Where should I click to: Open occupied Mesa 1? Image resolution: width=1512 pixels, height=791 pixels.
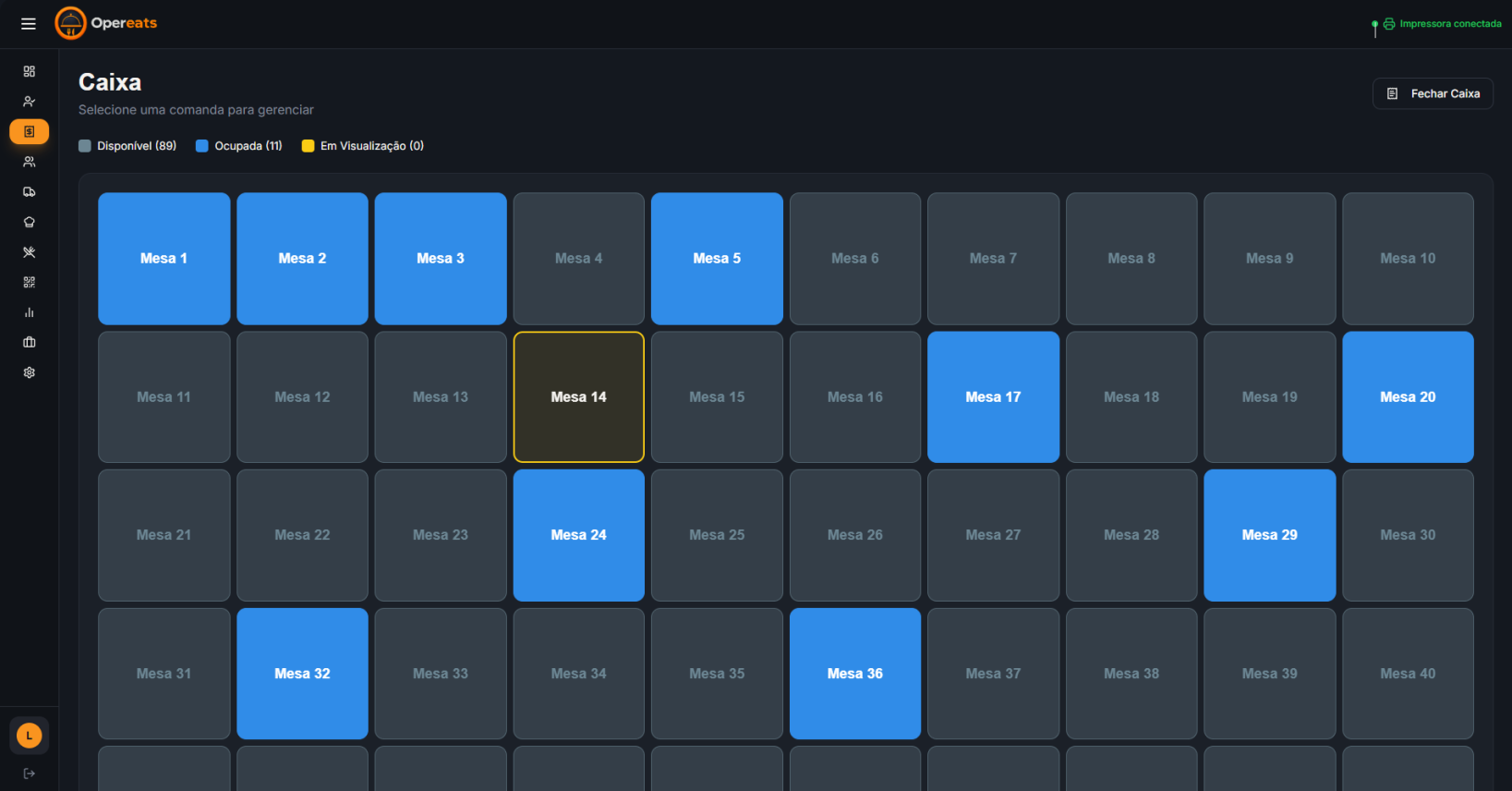pos(164,259)
